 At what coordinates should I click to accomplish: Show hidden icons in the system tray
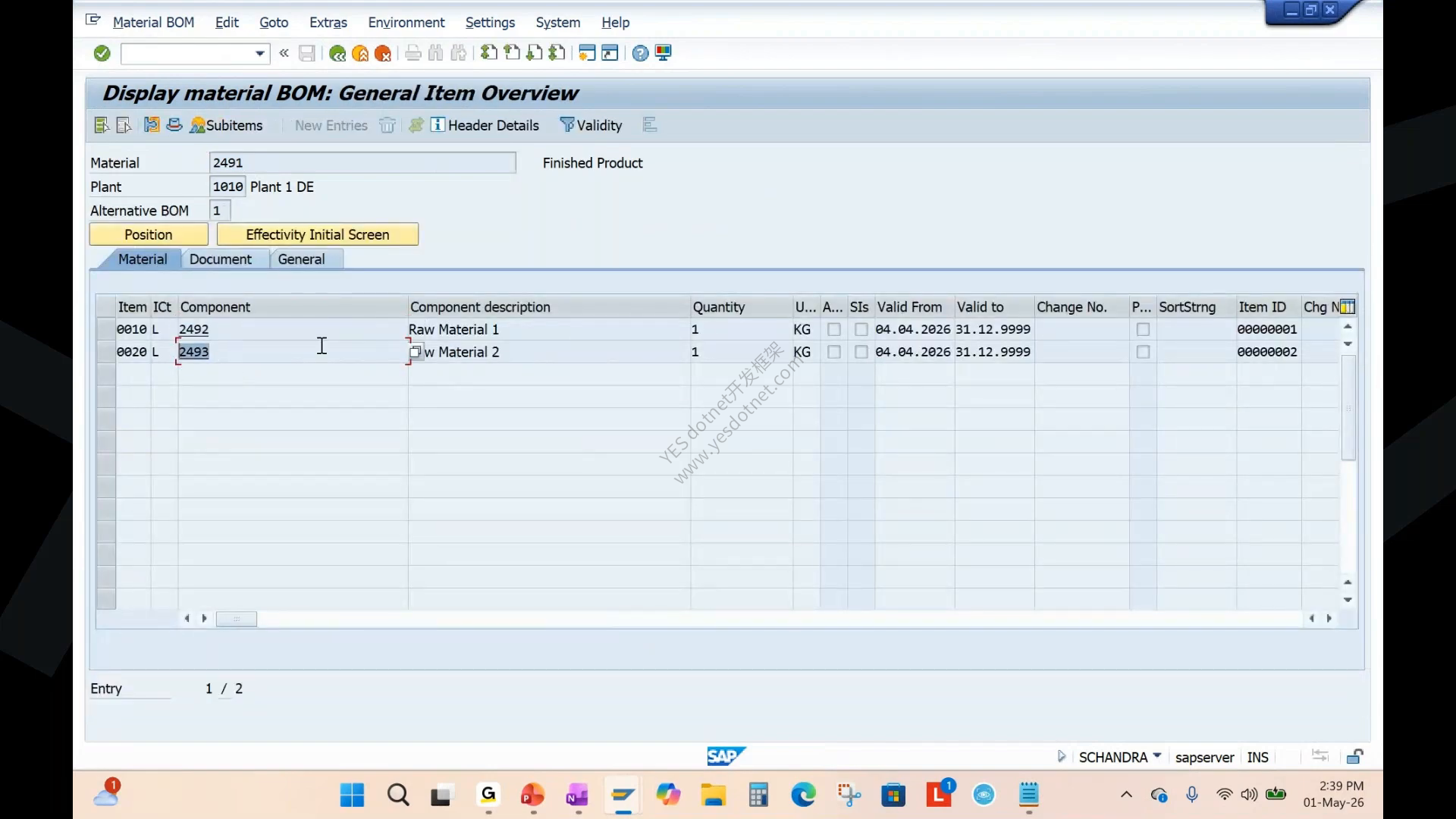click(1126, 795)
